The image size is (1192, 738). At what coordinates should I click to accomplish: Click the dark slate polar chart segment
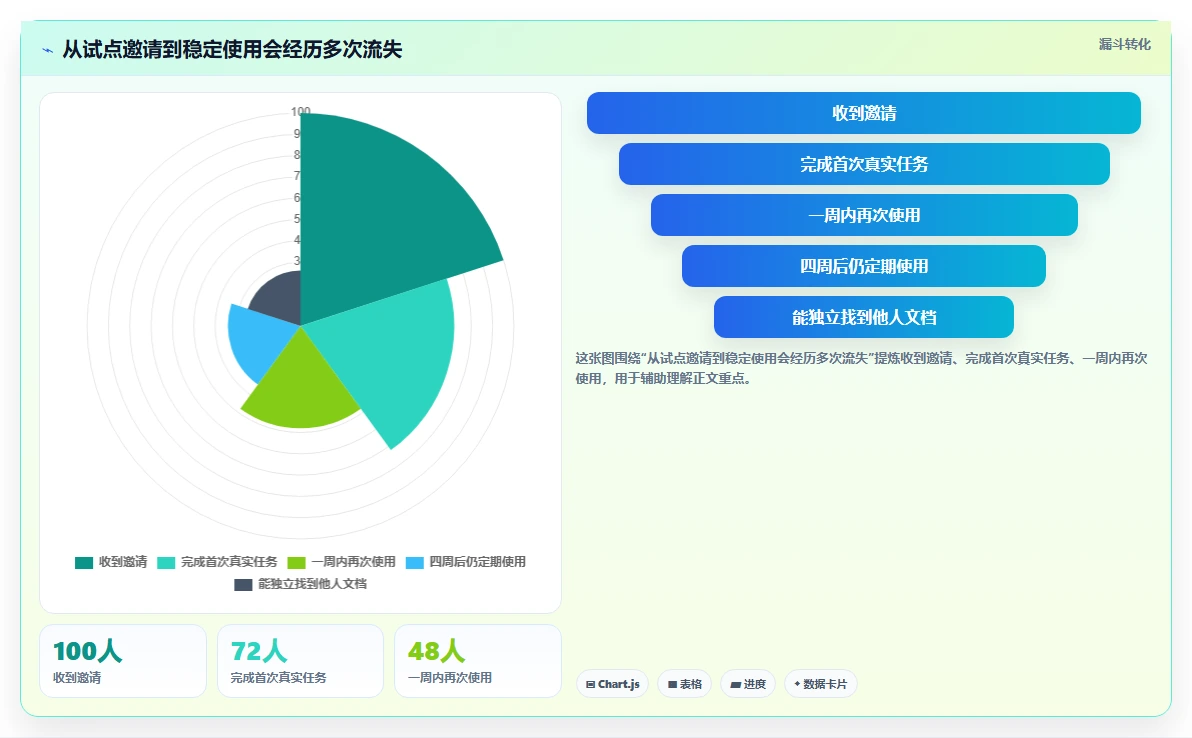click(280, 300)
